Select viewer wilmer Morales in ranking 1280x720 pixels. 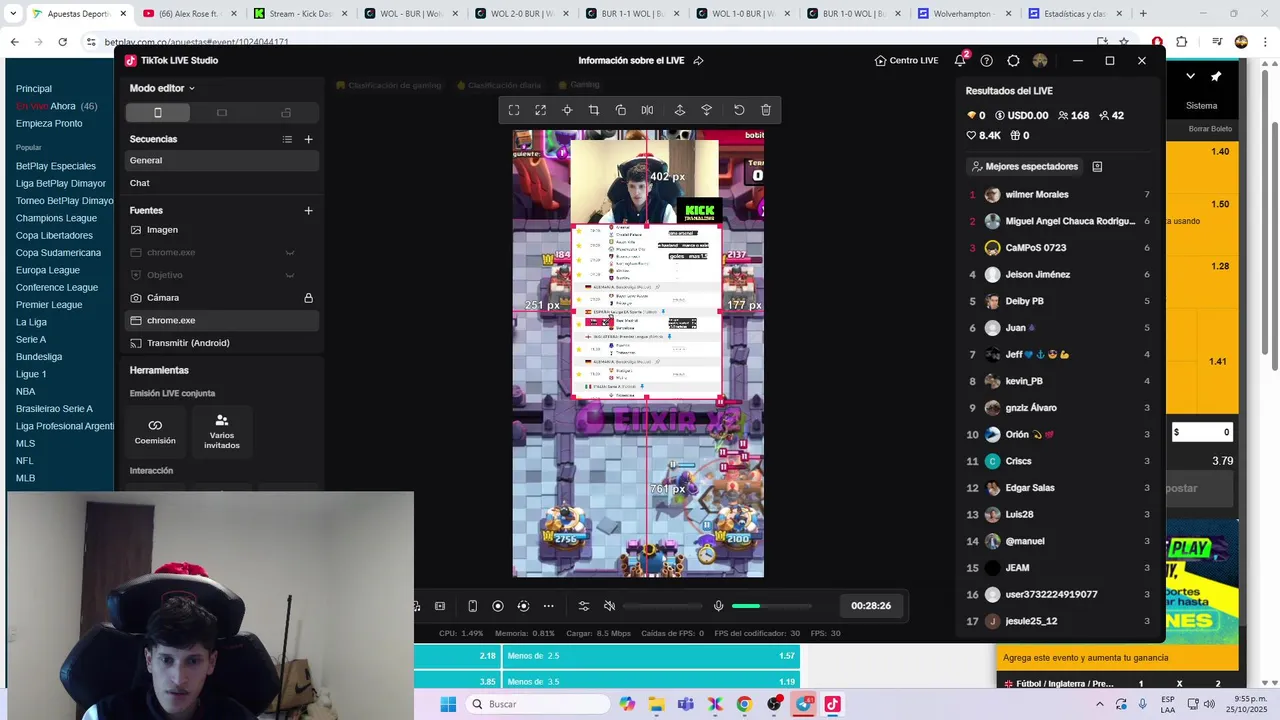coord(1060,194)
